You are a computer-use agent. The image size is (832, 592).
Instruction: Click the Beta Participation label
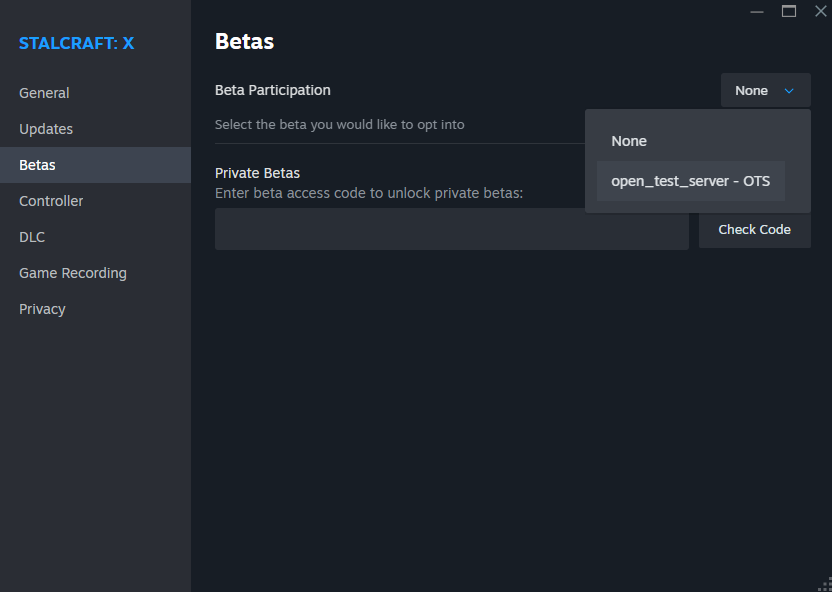pos(273,91)
